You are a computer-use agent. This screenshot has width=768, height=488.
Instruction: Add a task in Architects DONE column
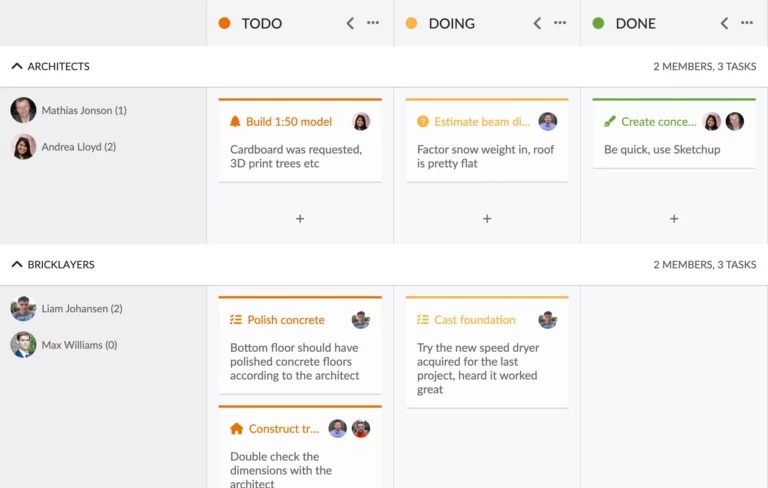[x=674, y=218]
